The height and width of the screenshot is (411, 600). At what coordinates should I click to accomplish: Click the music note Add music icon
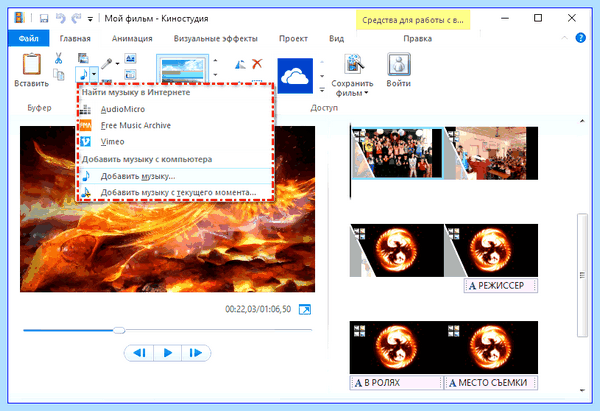click(x=83, y=74)
